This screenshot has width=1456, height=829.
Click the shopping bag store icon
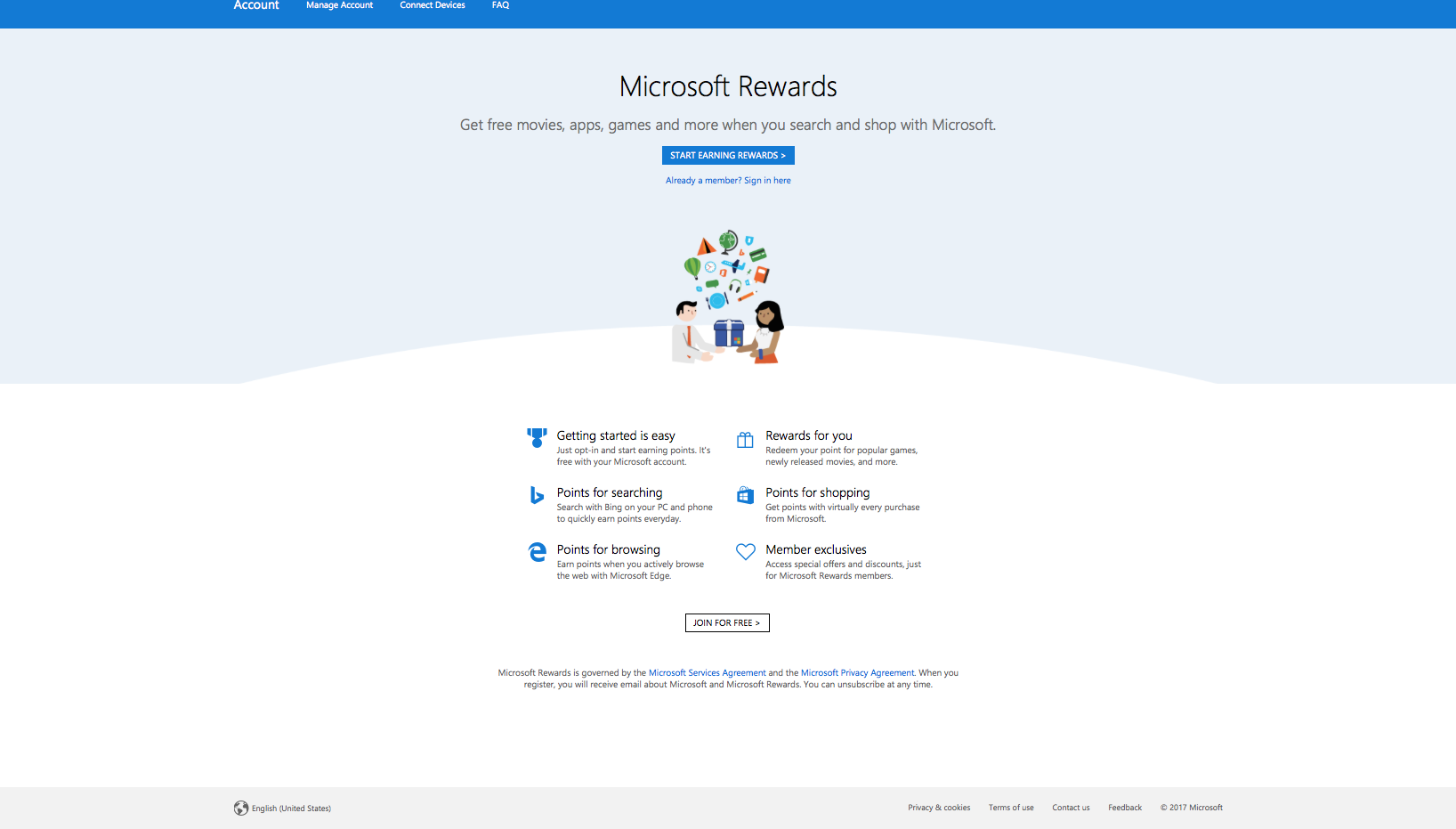pyautogui.click(x=745, y=495)
